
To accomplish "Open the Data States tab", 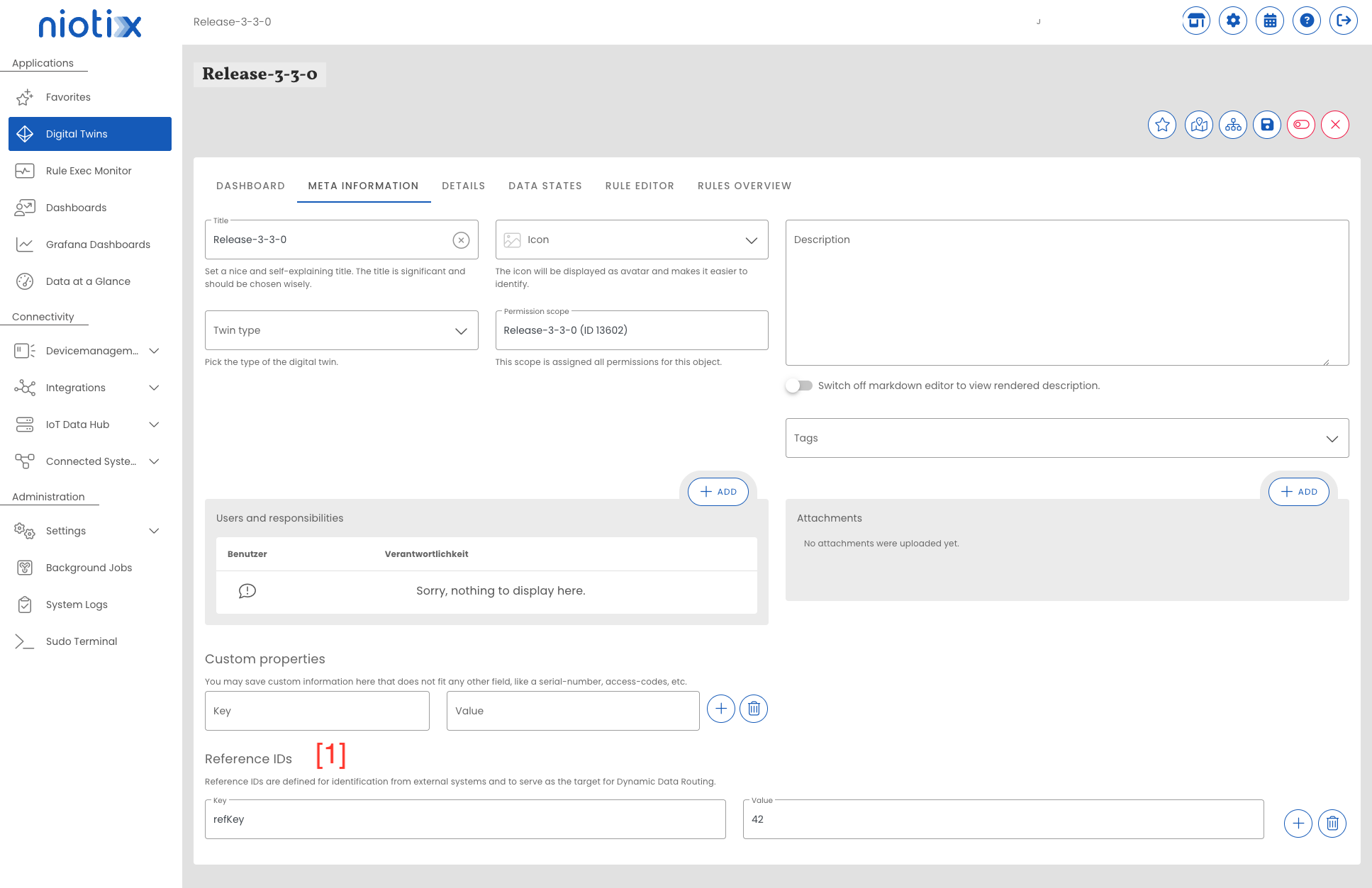I will [x=545, y=186].
